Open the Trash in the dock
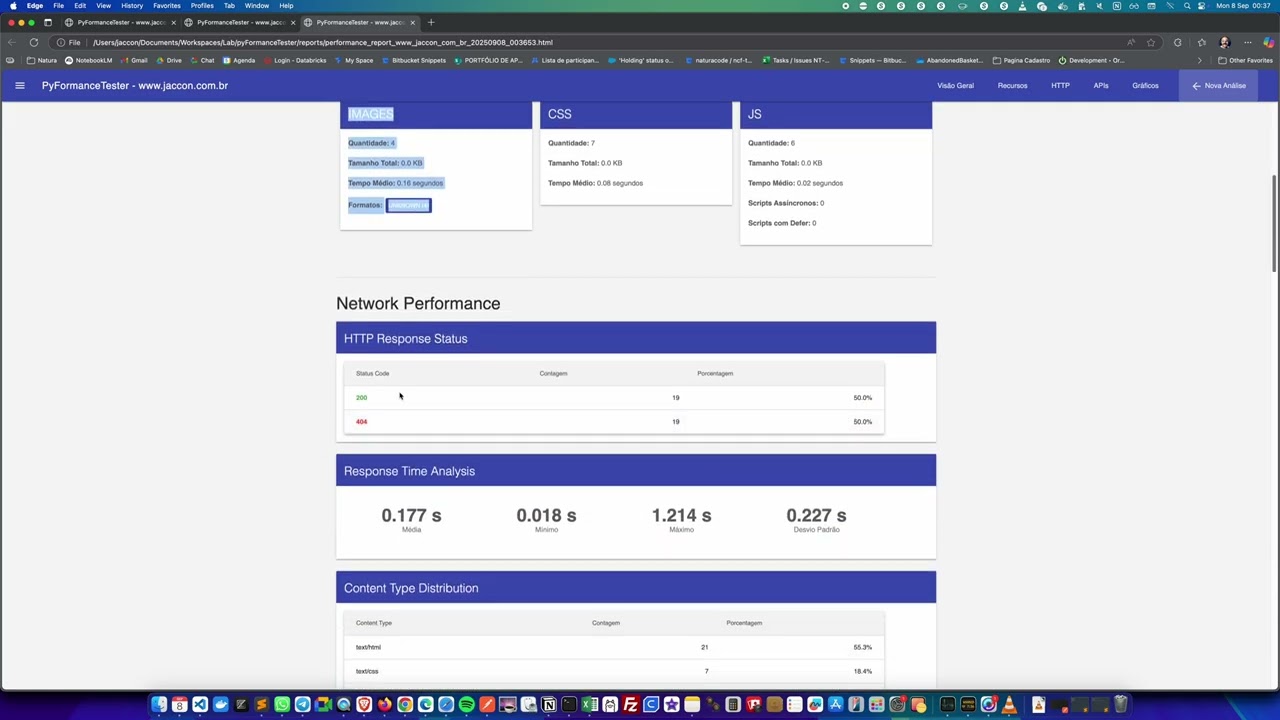Viewport: 1280px width, 720px height. 1120,705
